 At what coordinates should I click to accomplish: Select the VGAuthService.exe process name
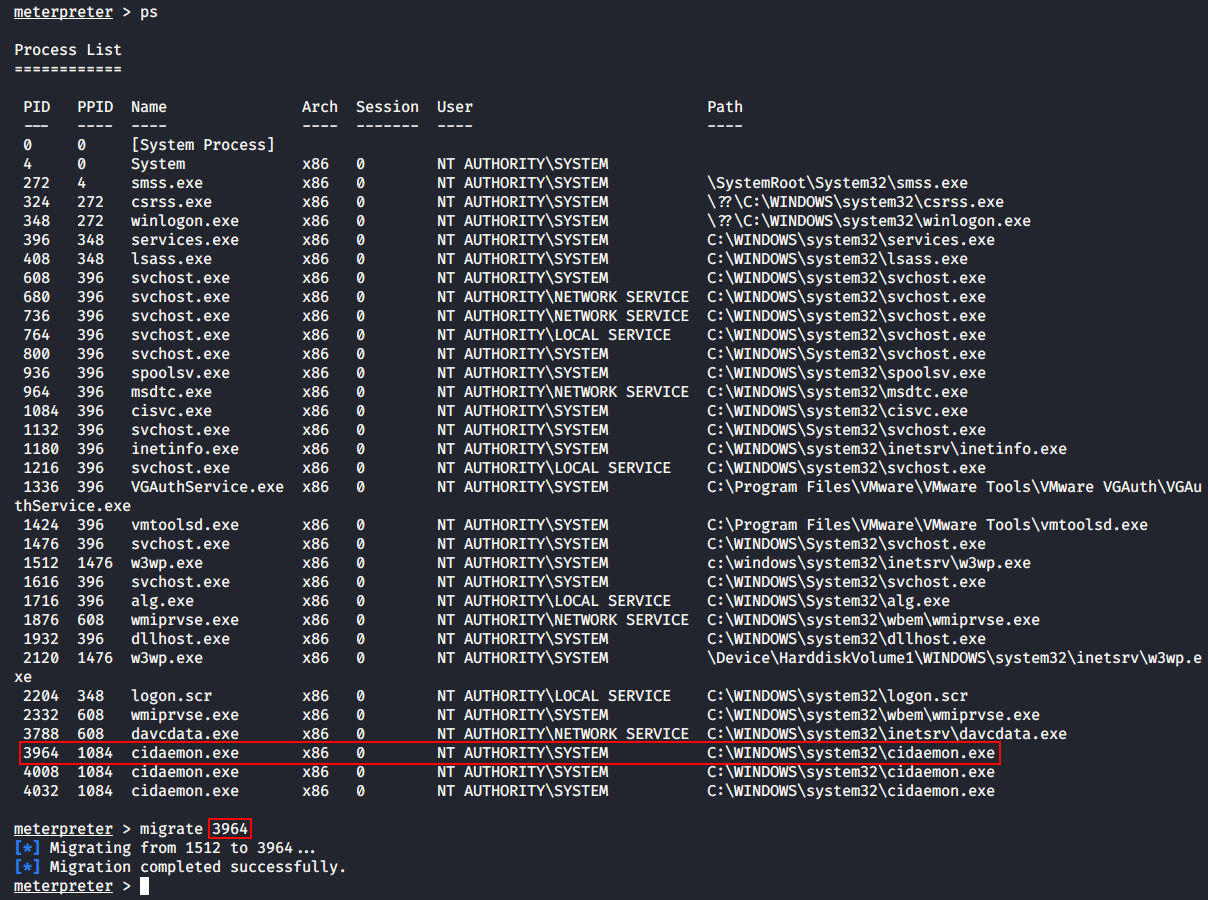207,487
